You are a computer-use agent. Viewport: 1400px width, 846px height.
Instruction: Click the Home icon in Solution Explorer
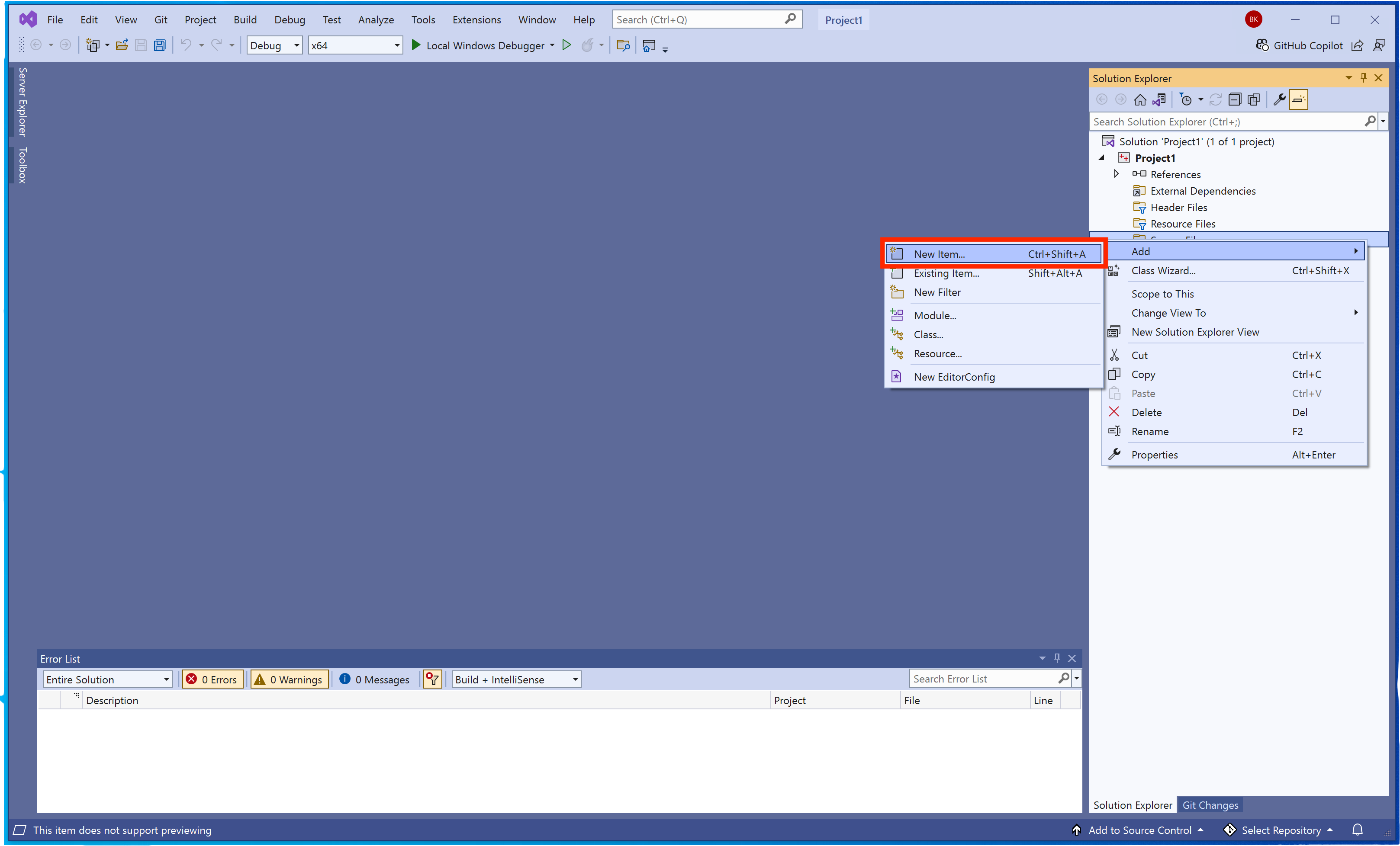pyautogui.click(x=1140, y=100)
